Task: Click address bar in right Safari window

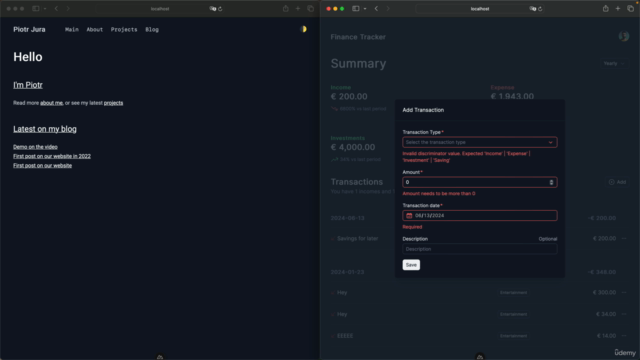Action: (480, 9)
